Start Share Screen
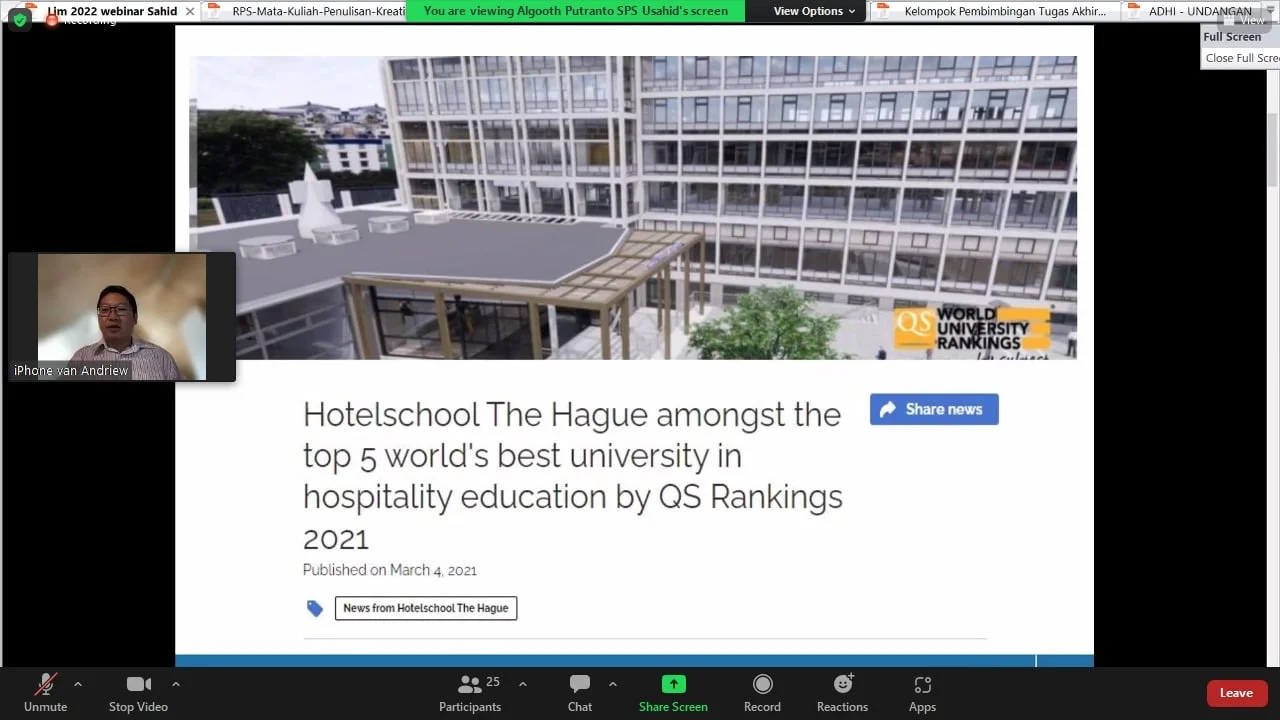 click(x=673, y=693)
